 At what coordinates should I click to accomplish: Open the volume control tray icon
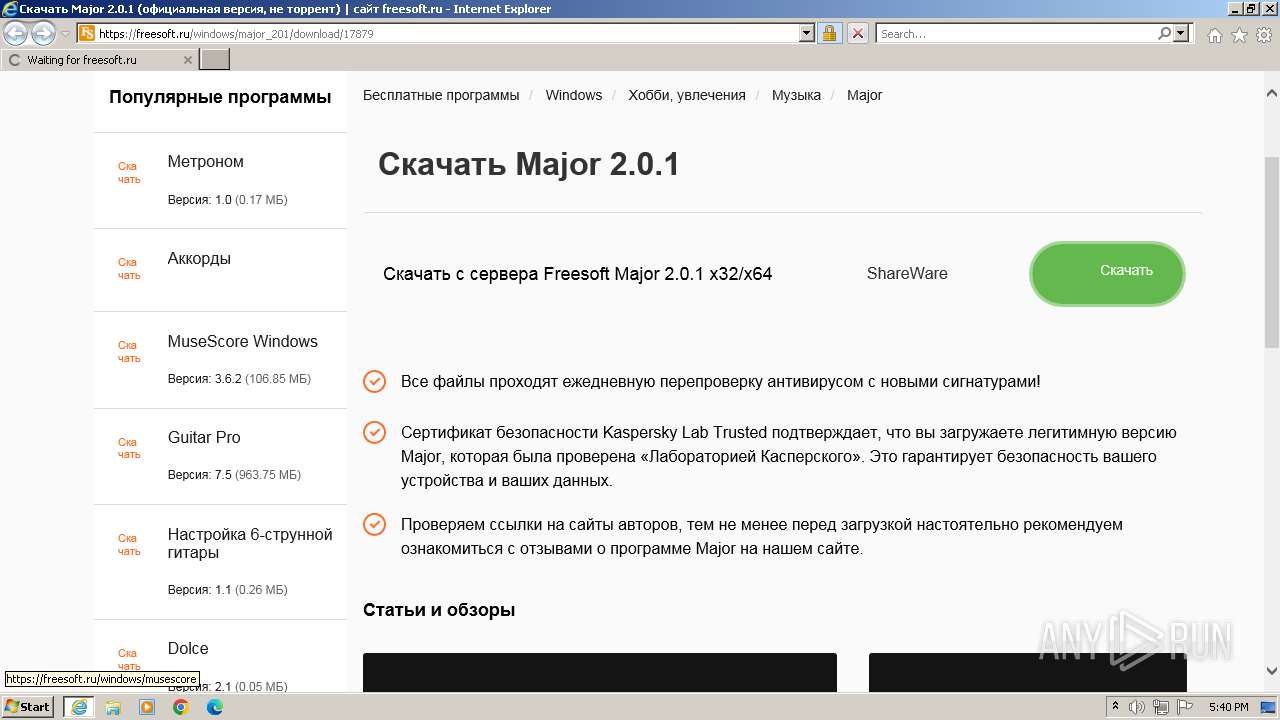[x=1137, y=707]
